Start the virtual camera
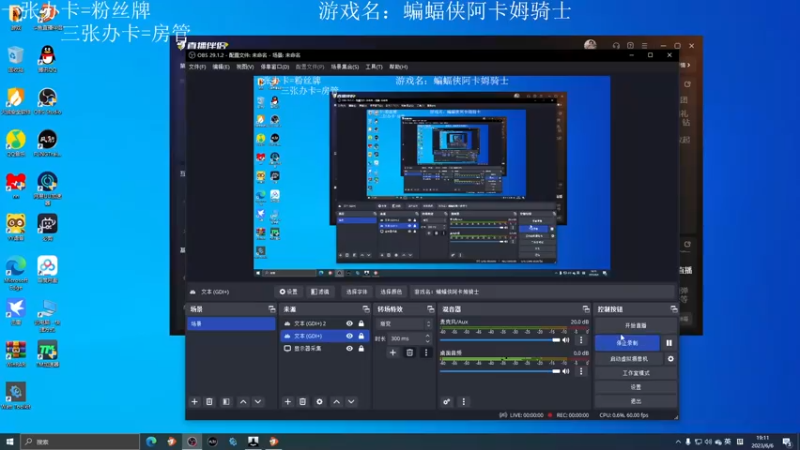Screen dimensions: 800x450 [x=629, y=359]
